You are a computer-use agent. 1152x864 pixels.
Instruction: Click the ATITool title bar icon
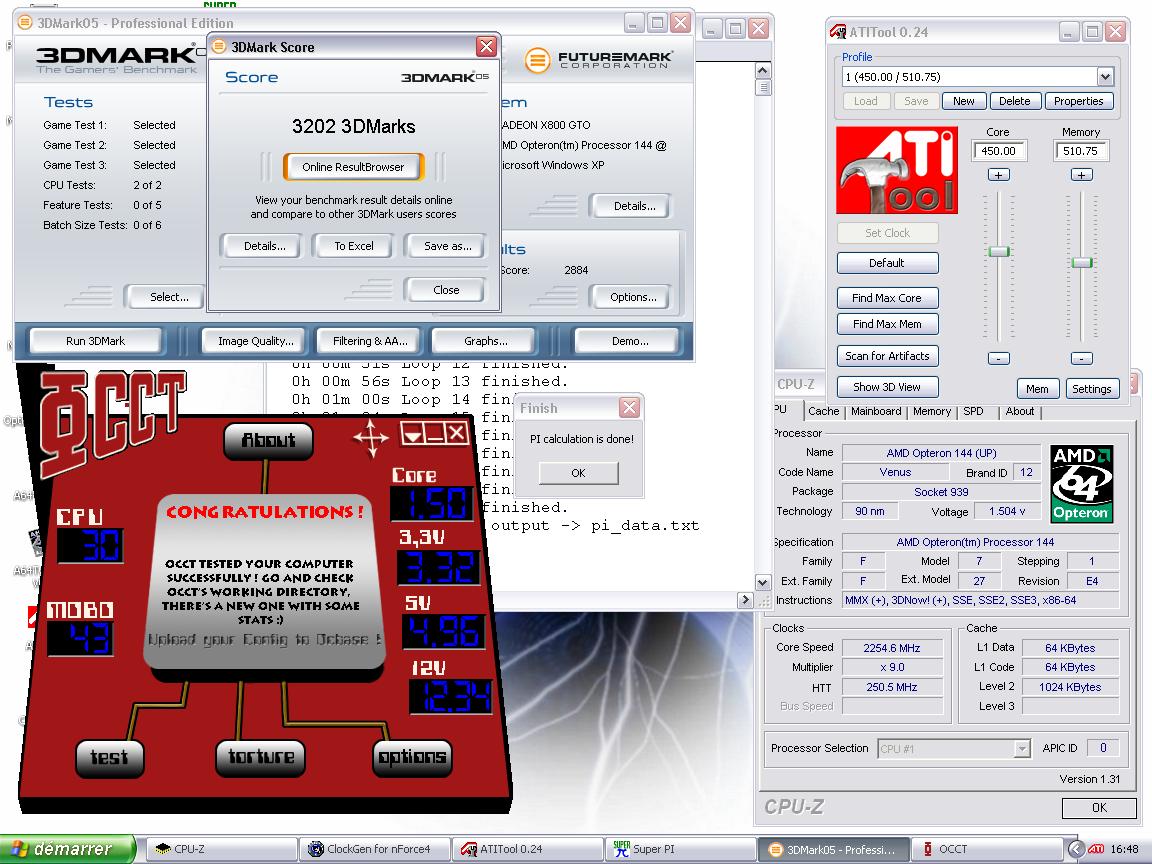click(838, 32)
